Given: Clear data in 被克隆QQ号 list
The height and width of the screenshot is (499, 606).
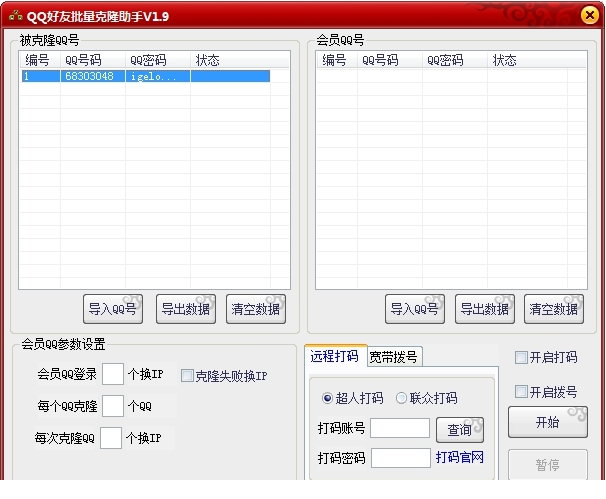Looking at the screenshot, I should click(x=256, y=309).
